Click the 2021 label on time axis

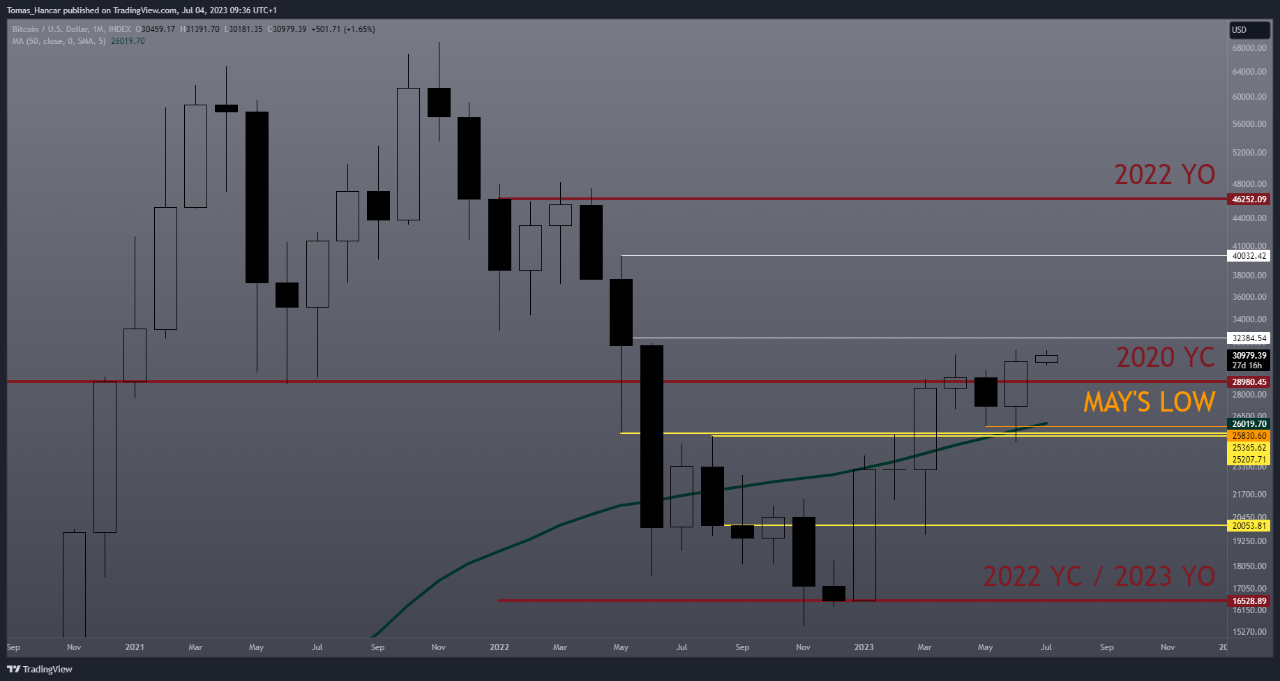135,647
